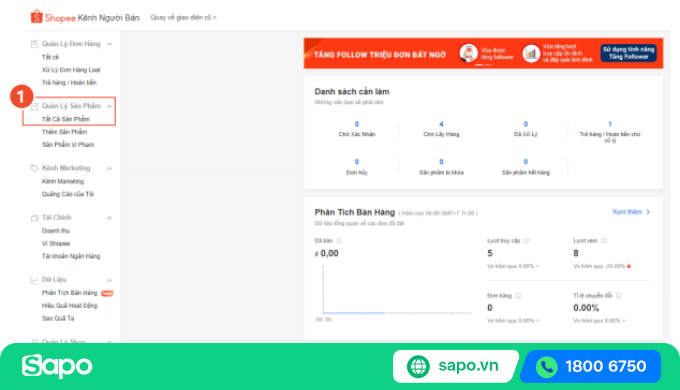
Task: Open the Kênh Marketing submenu item
Action: click(x=63, y=181)
